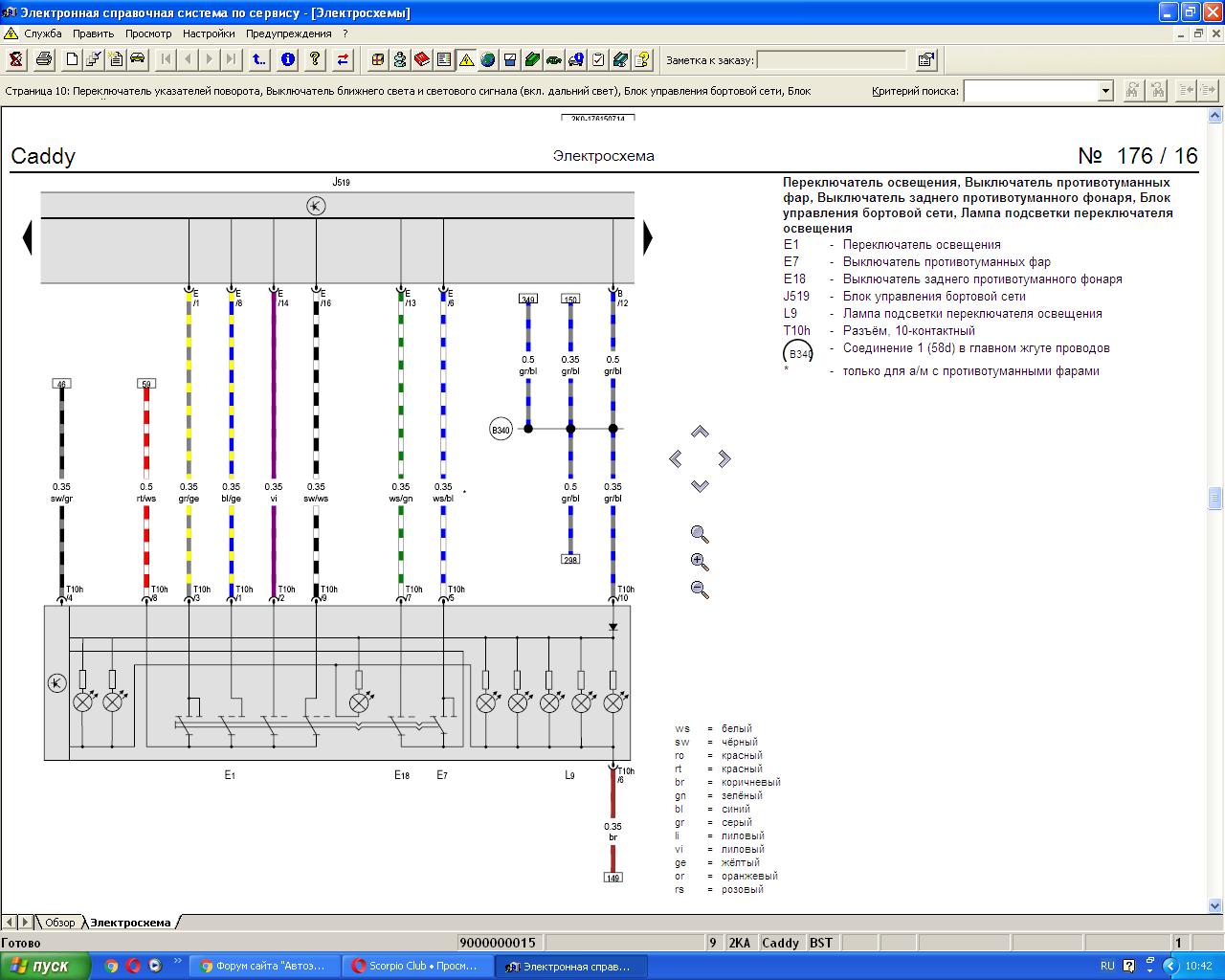This screenshot has width=1225, height=980.
Task: Switch to the Обзор tab
Action: (x=59, y=923)
